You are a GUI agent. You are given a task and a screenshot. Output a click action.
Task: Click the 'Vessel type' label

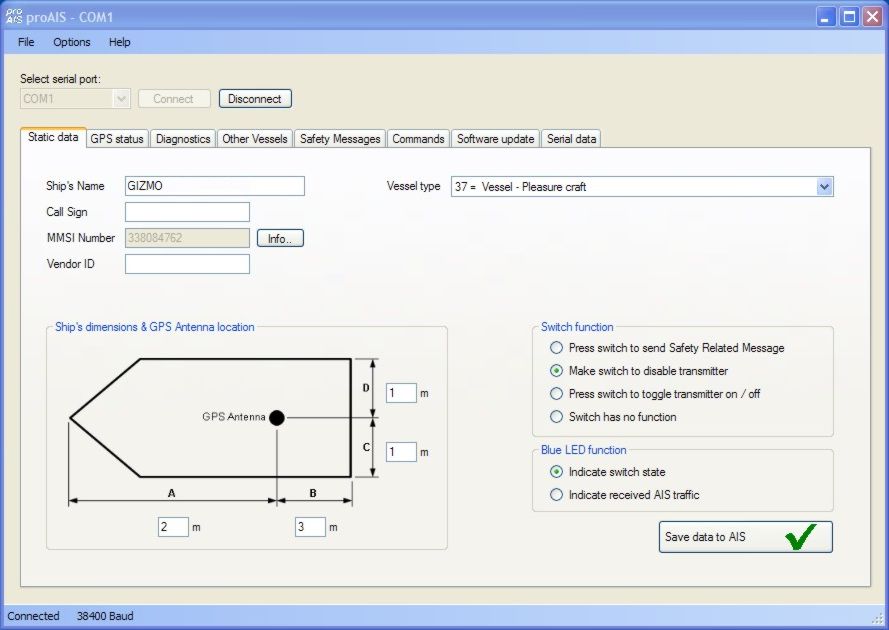[413, 186]
